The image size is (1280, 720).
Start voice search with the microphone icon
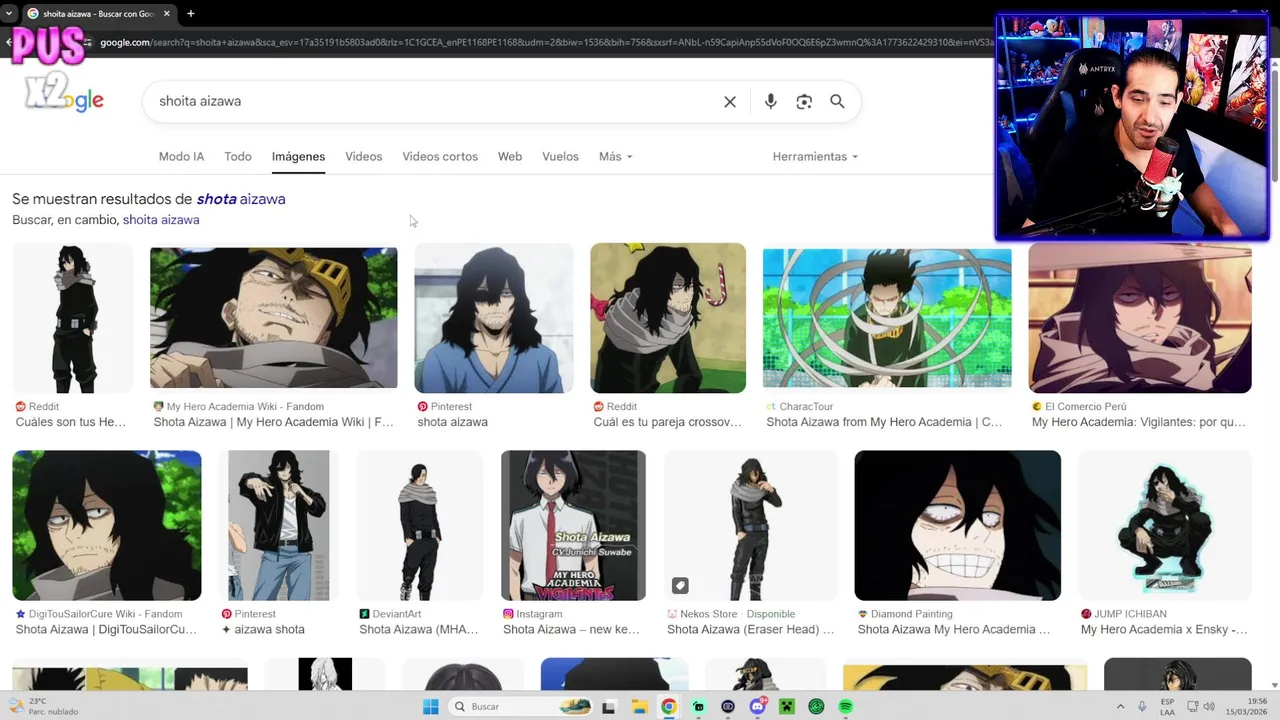click(770, 101)
